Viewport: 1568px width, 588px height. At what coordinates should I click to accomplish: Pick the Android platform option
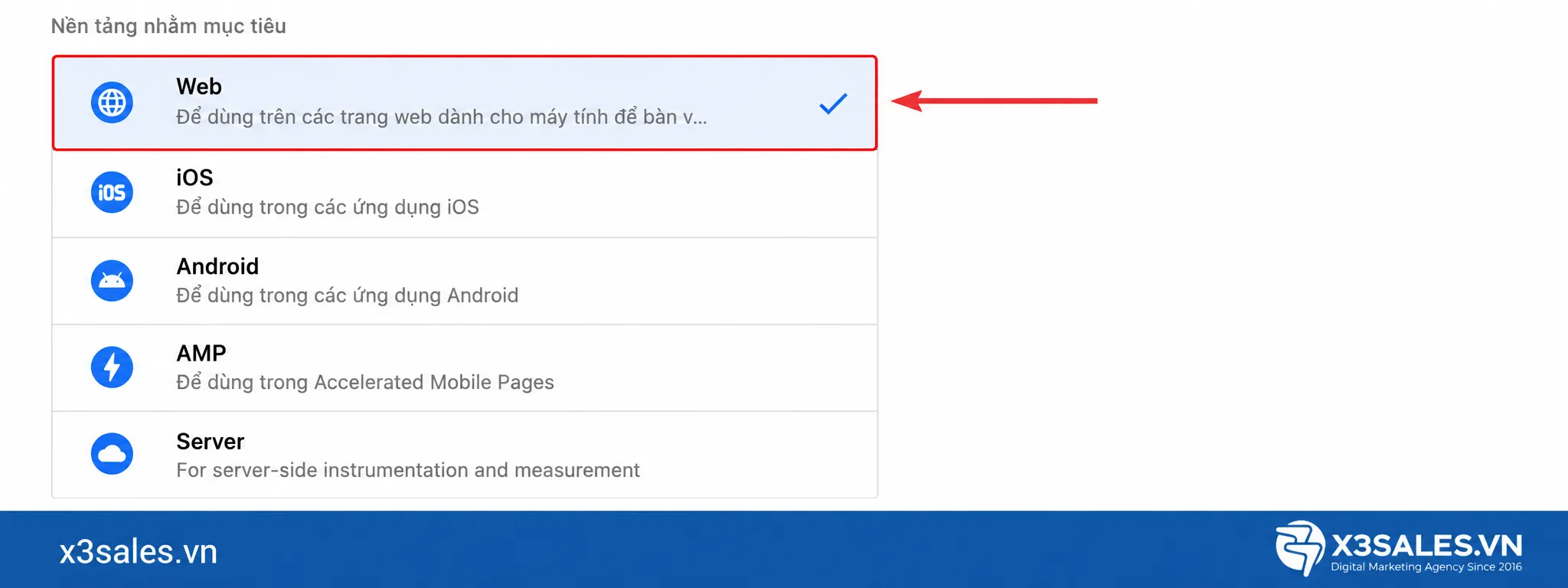(x=465, y=281)
